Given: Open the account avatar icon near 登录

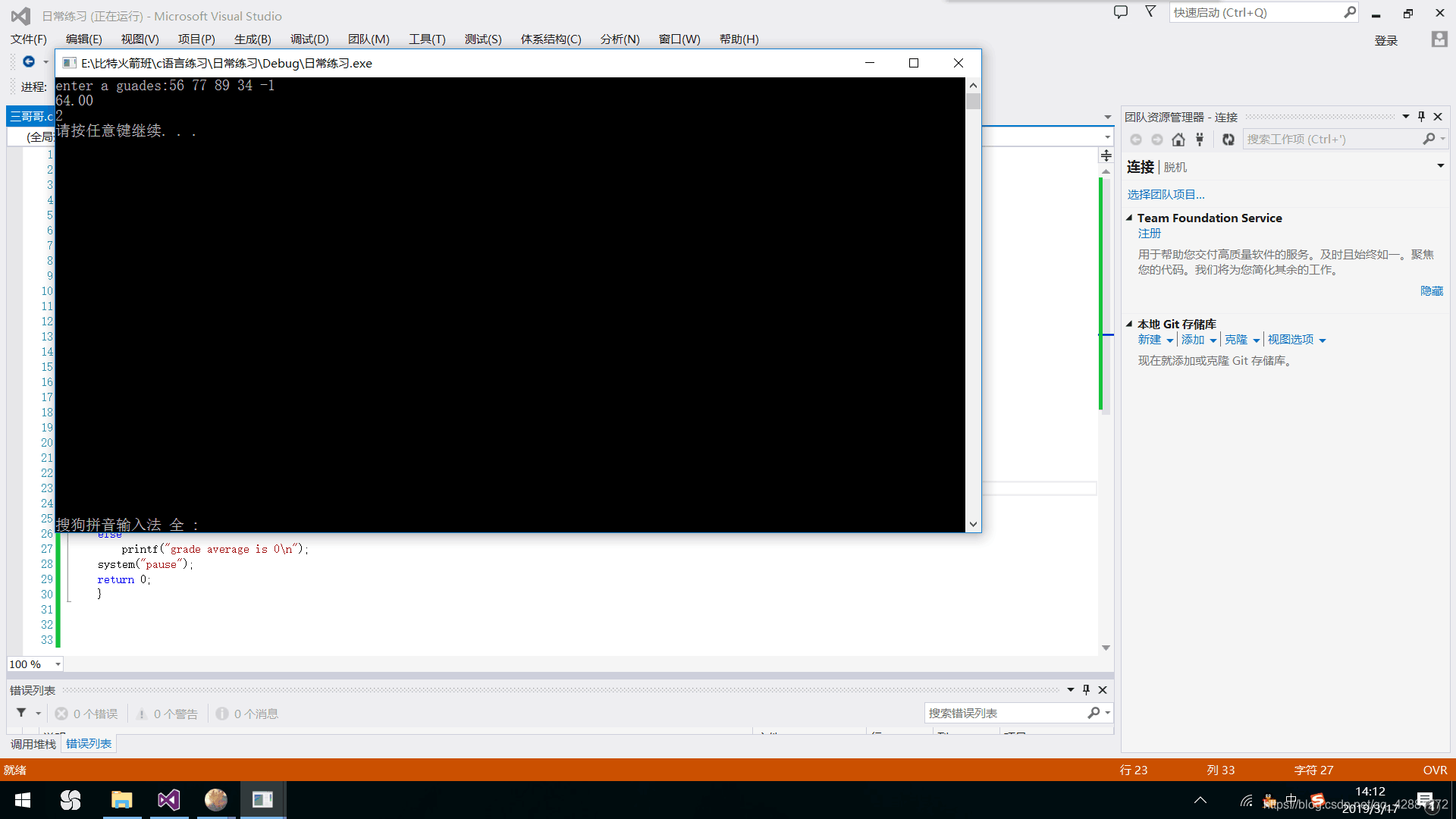Looking at the screenshot, I should pos(1439,39).
